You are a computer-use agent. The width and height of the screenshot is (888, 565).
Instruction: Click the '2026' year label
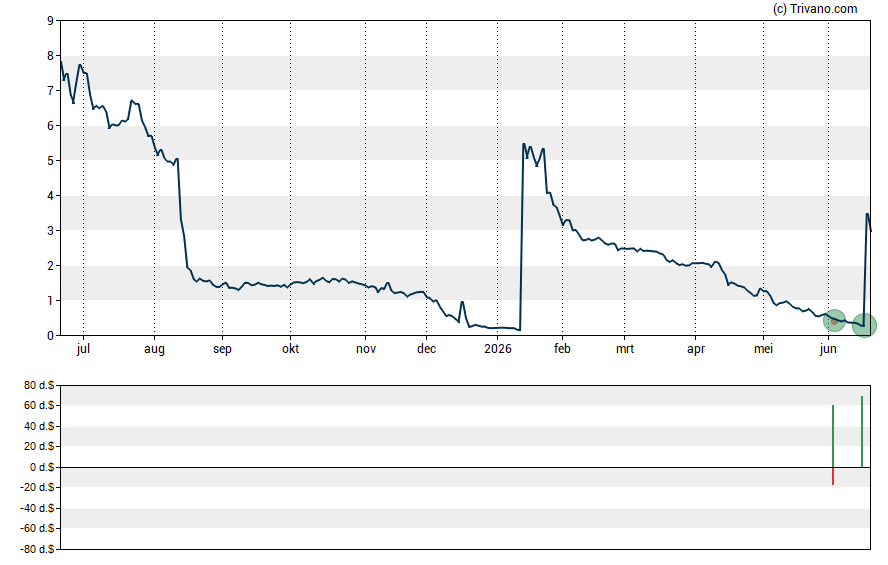[x=498, y=349]
